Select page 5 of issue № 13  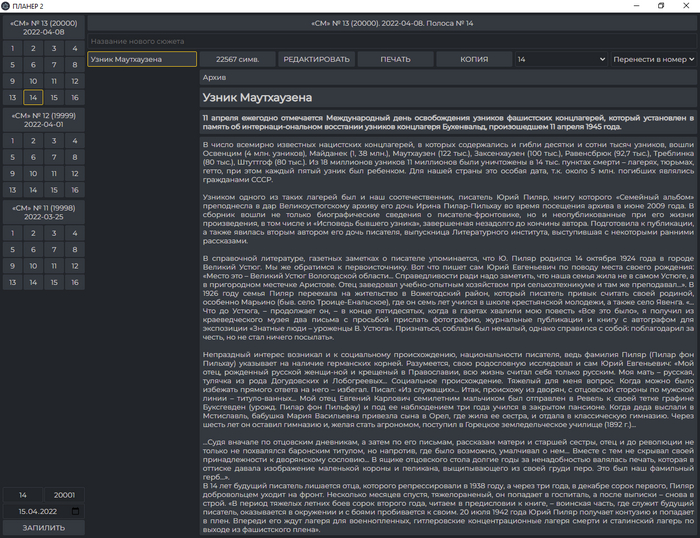click(x=12, y=65)
